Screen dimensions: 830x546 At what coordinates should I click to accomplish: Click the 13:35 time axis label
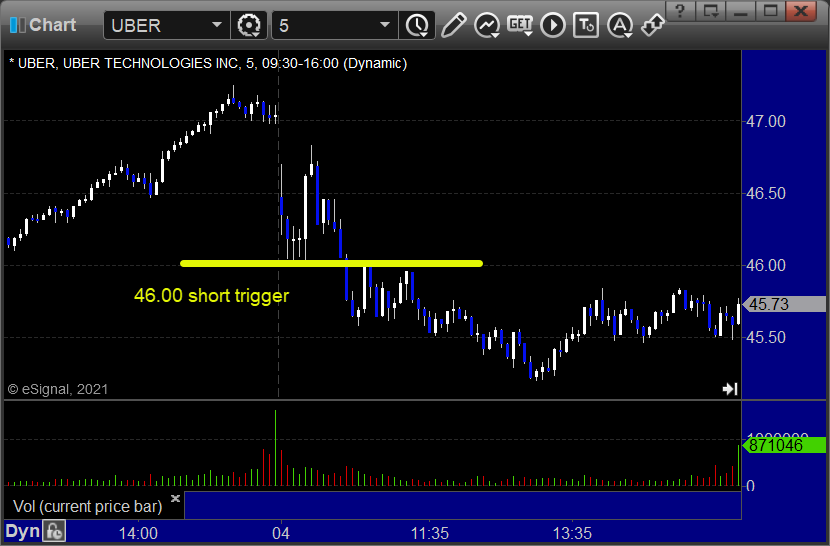coord(572,533)
